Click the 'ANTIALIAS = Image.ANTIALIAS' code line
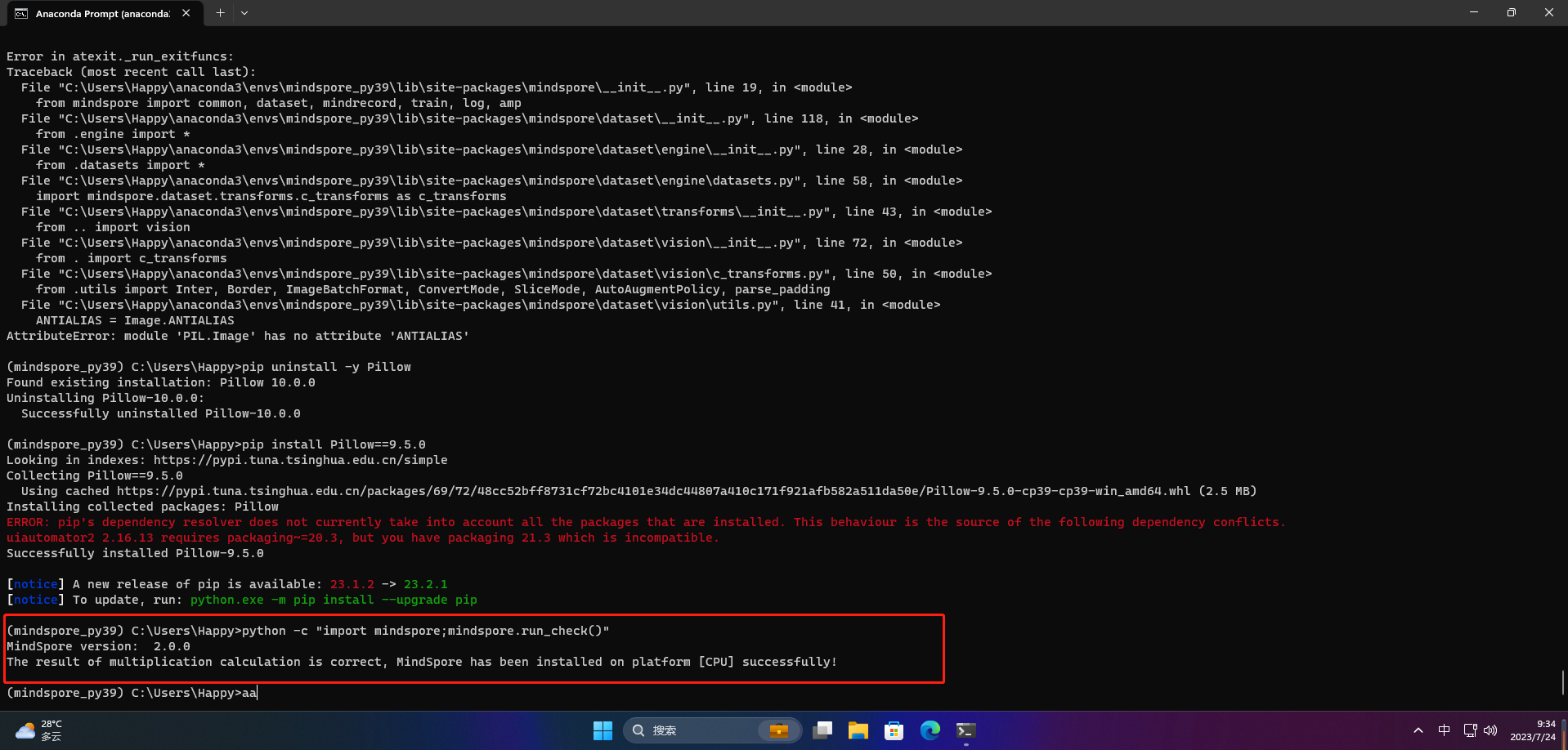This screenshot has width=1568, height=750. (135, 320)
